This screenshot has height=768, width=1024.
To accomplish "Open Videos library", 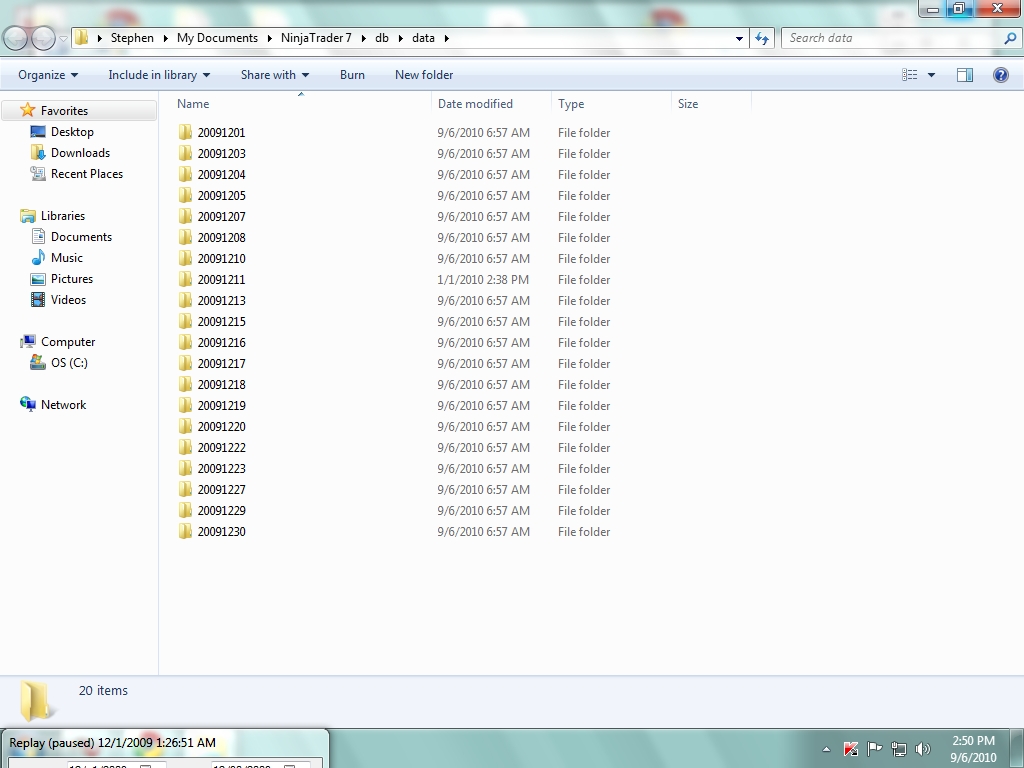I will tap(68, 300).
